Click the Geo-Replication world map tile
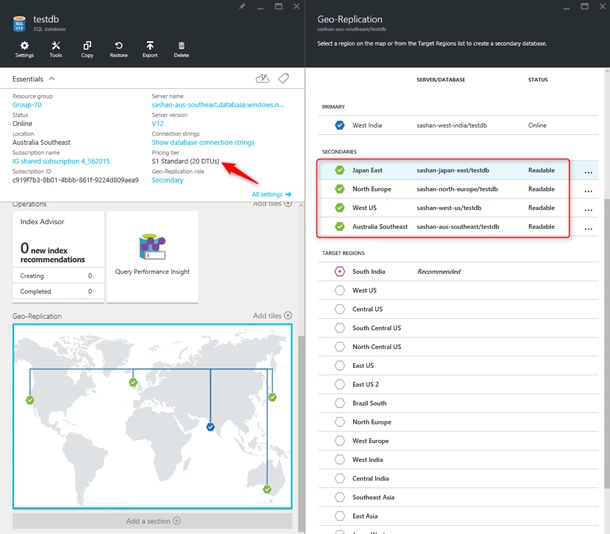The width and height of the screenshot is (610, 534). point(152,417)
